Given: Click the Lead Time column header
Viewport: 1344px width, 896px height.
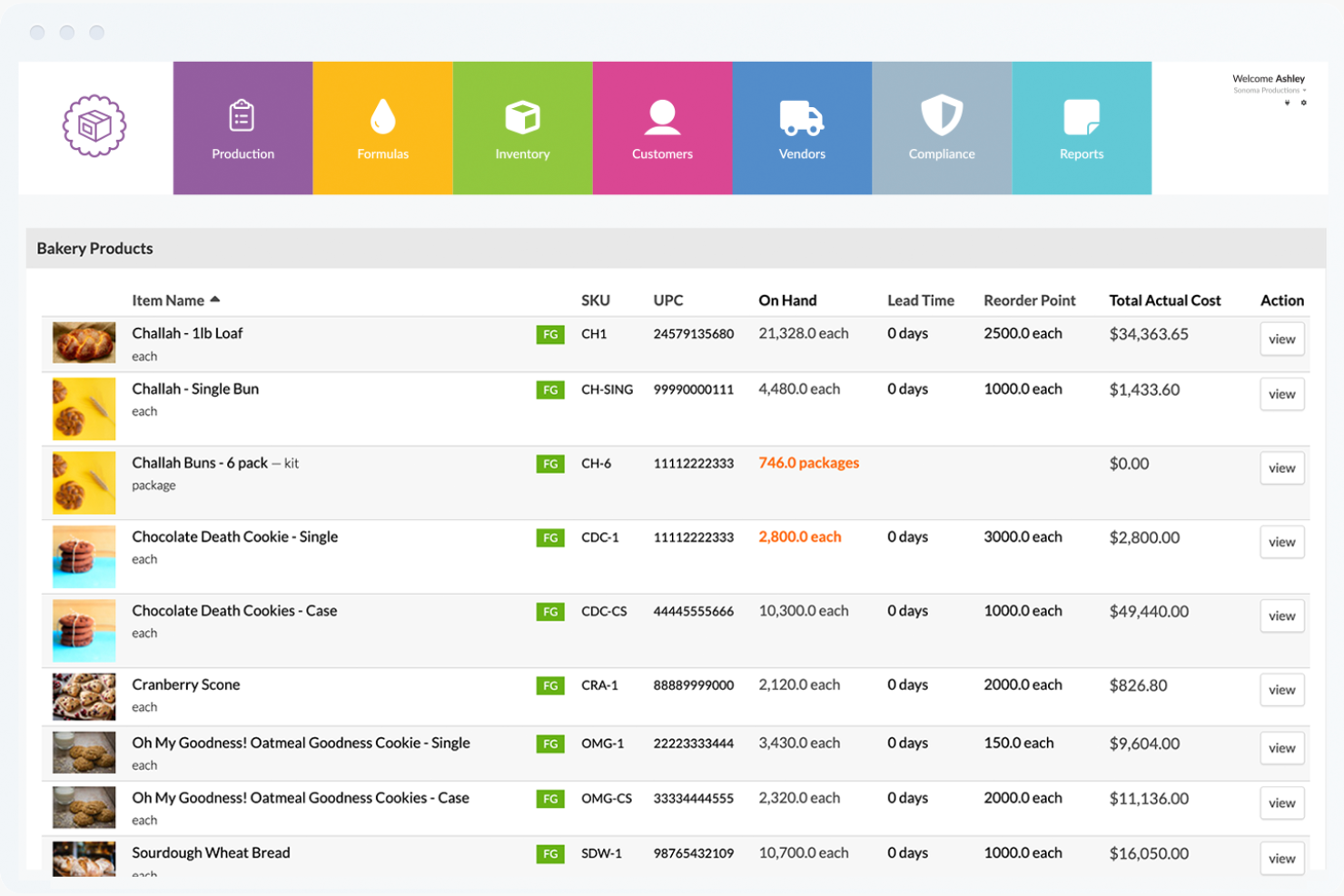Looking at the screenshot, I should pyautogui.click(x=921, y=300).
